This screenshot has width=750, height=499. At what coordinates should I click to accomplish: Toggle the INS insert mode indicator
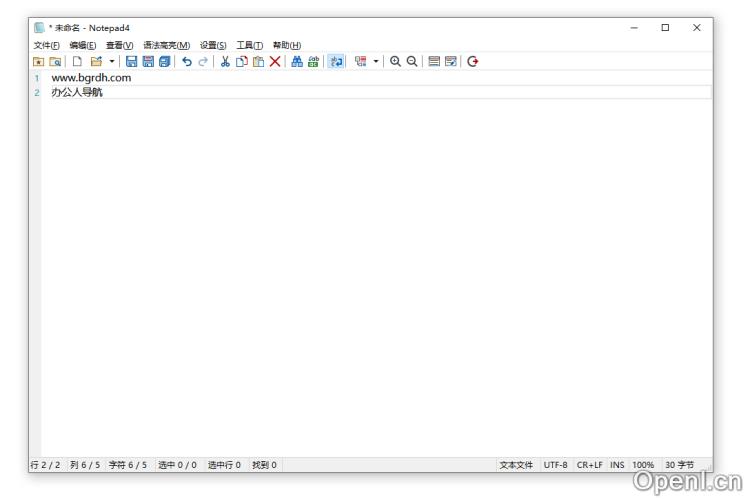coord(617,465)
